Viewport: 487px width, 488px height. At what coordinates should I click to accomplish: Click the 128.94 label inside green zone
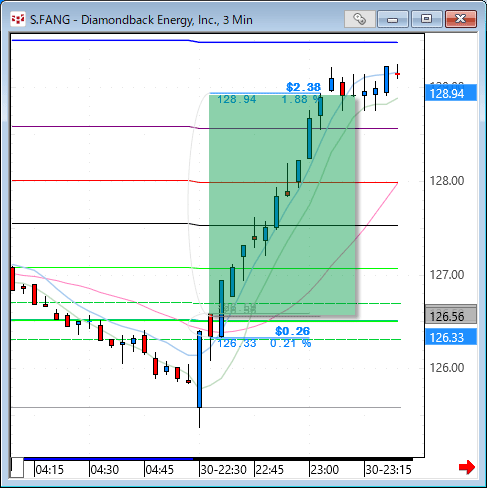237,99
